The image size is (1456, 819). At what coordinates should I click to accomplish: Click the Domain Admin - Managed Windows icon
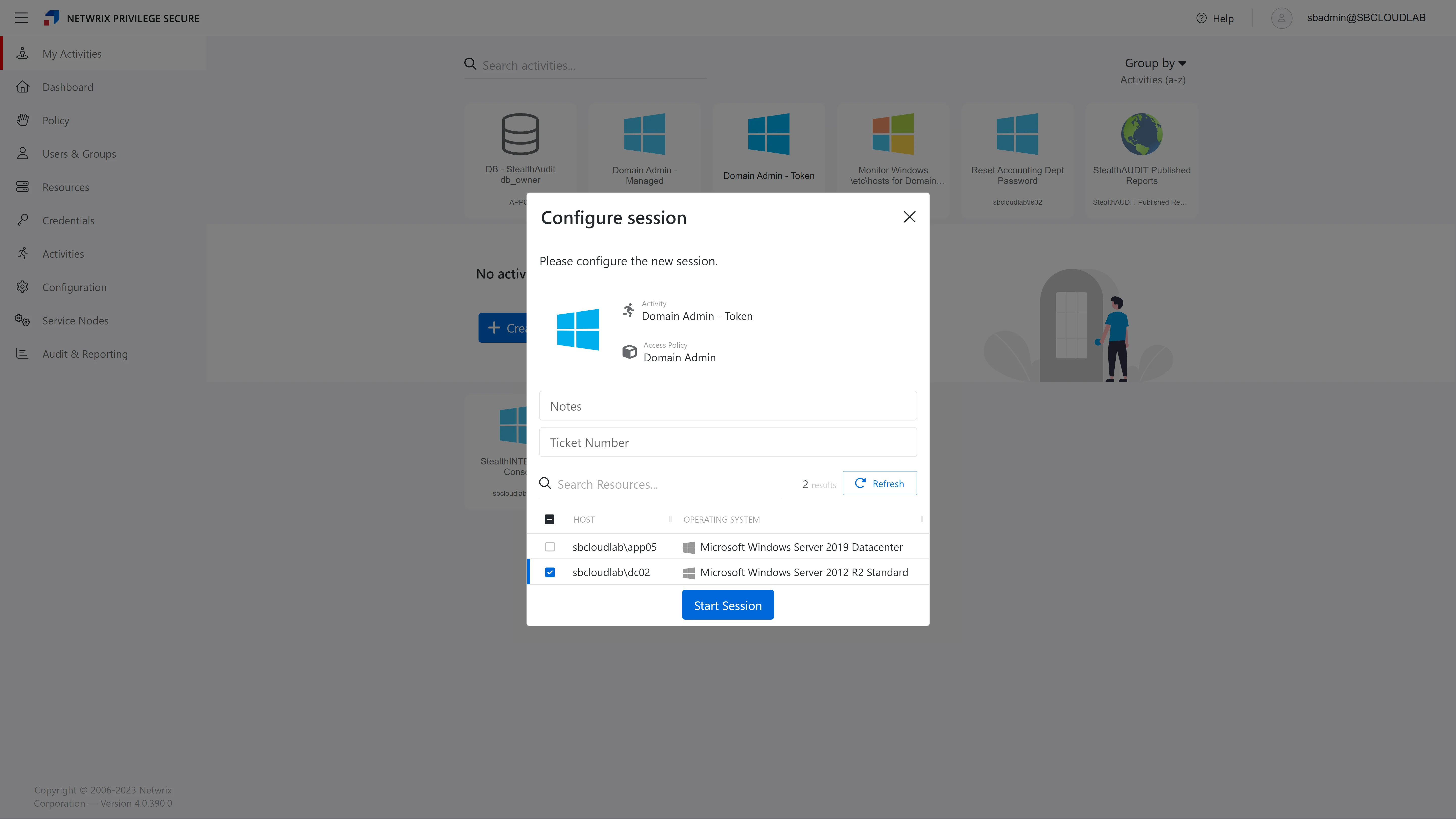click(x=644, y=134)
